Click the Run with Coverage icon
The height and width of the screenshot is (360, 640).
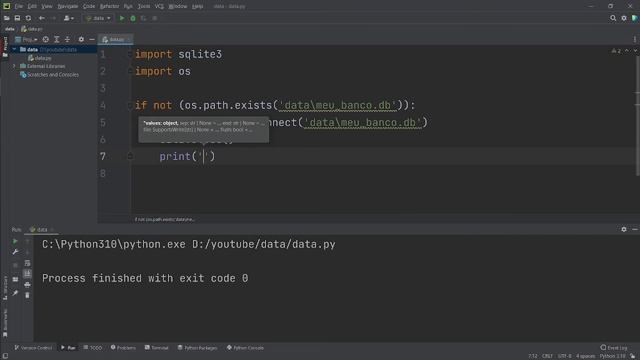[144, 18]
